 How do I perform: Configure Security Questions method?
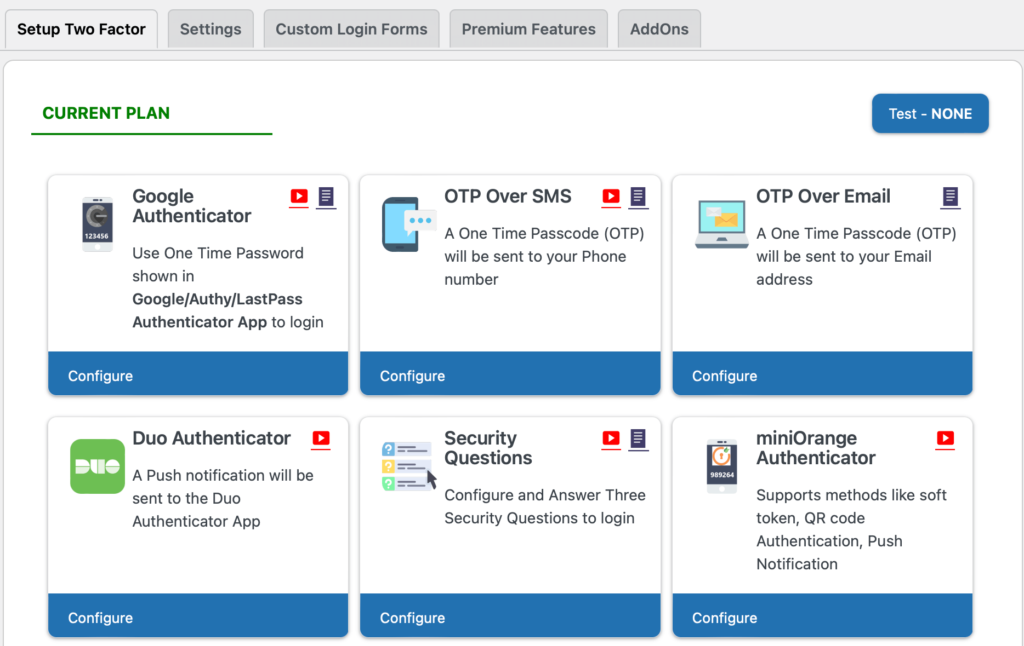pos(412,618)
